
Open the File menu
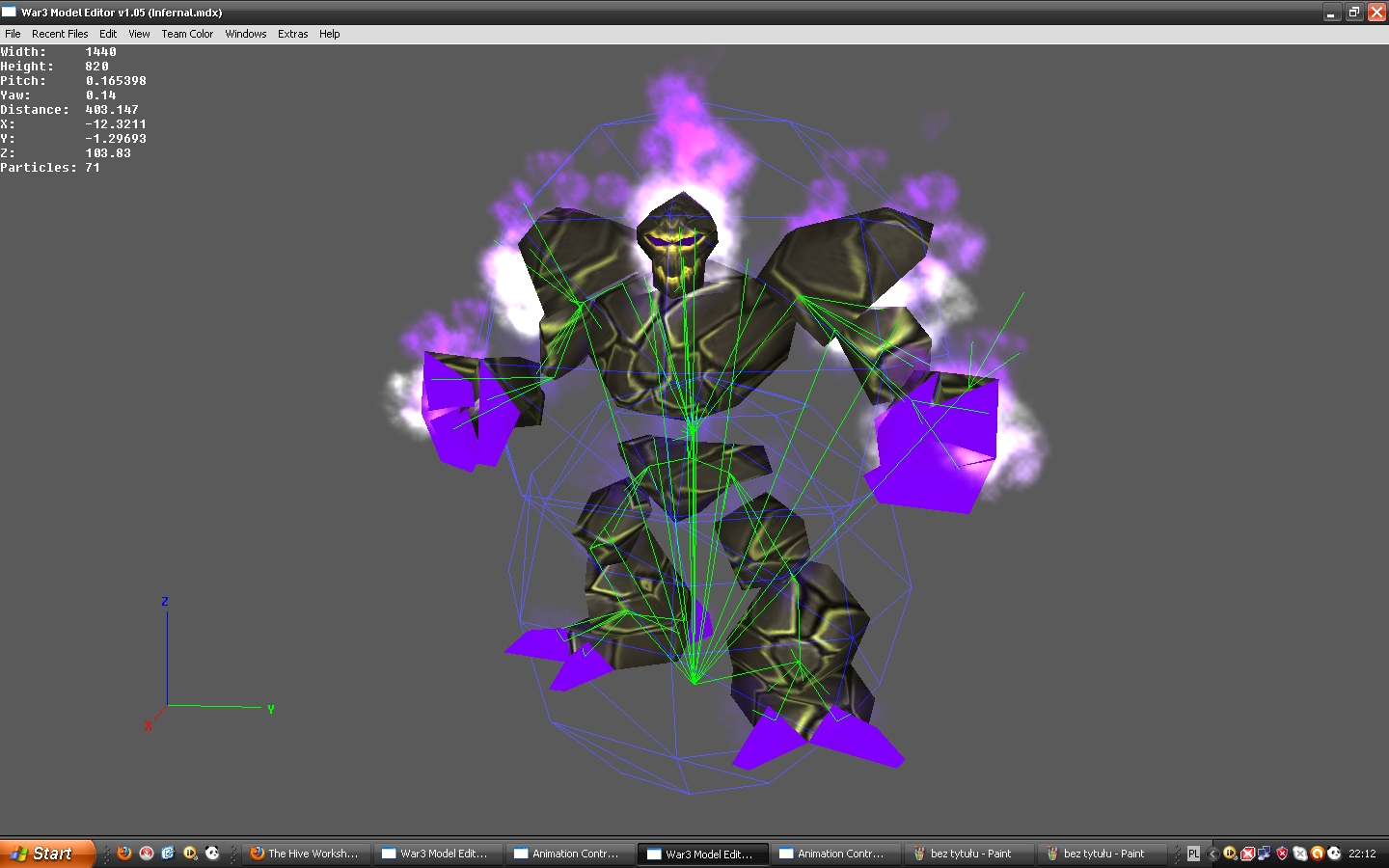[13, 34]
